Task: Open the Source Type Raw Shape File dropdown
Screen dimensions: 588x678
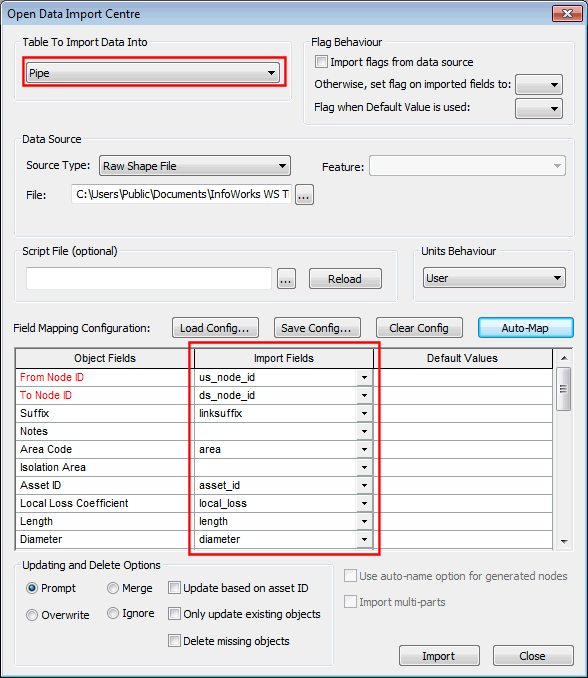Action: (x=195, y=166)
